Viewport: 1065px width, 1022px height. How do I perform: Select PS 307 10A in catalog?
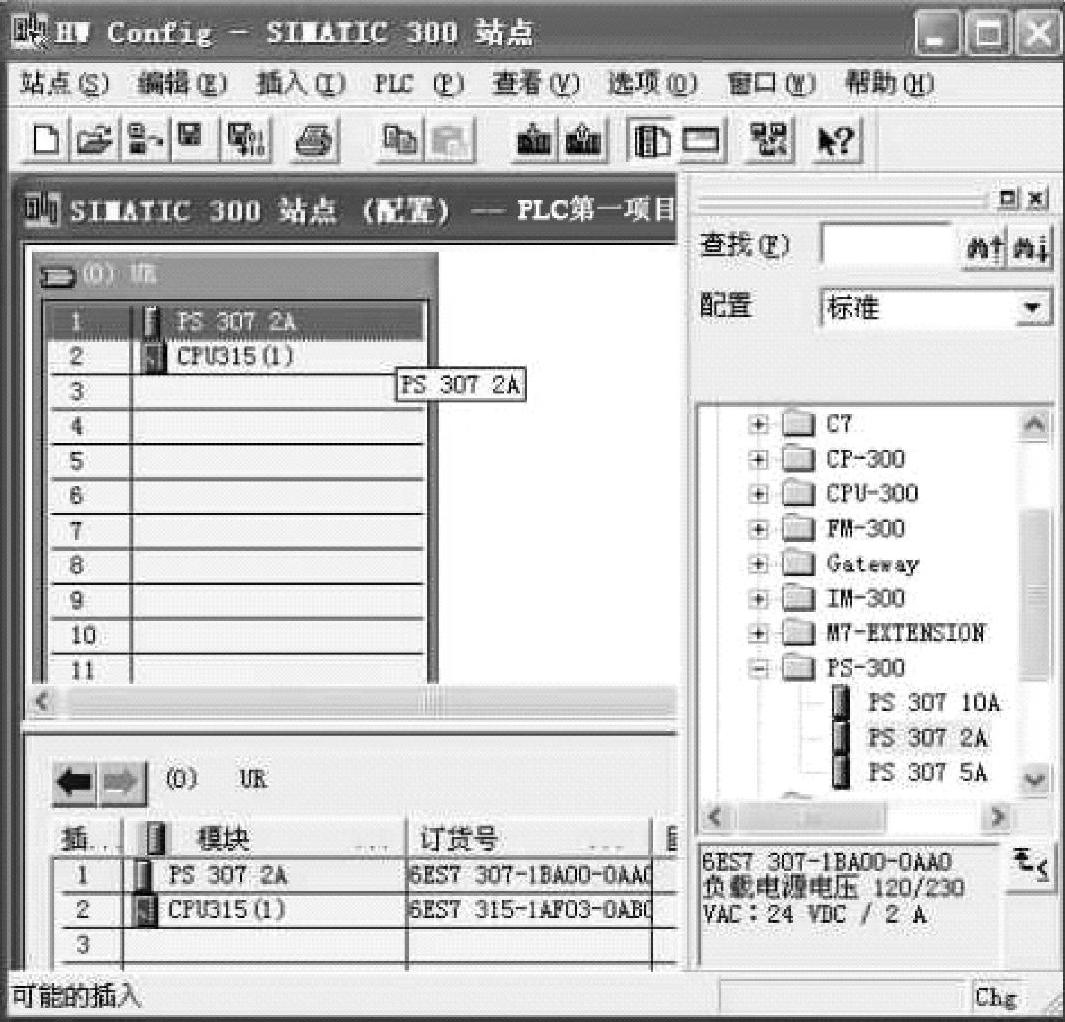934,703
